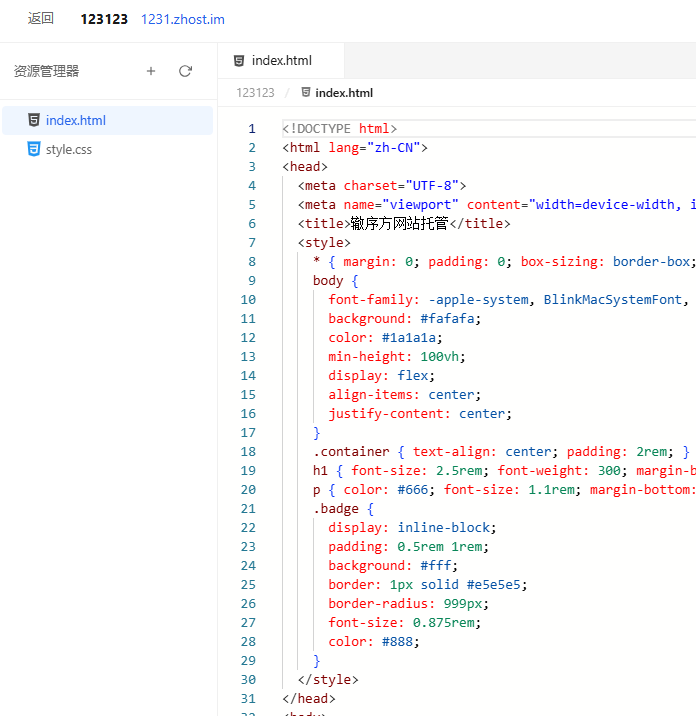Click the #fafafa background color value
The width and height of the screenshot is (696, 716).
(x=447, y=319)
